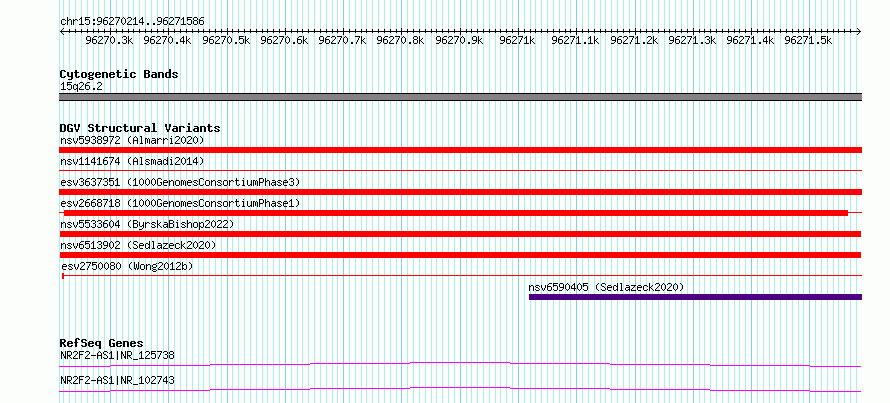The width and height of the screenshot is (890, 403).
Task: Click the magenta transcript line for NR_102743
Action: click(x=460, y=389)
